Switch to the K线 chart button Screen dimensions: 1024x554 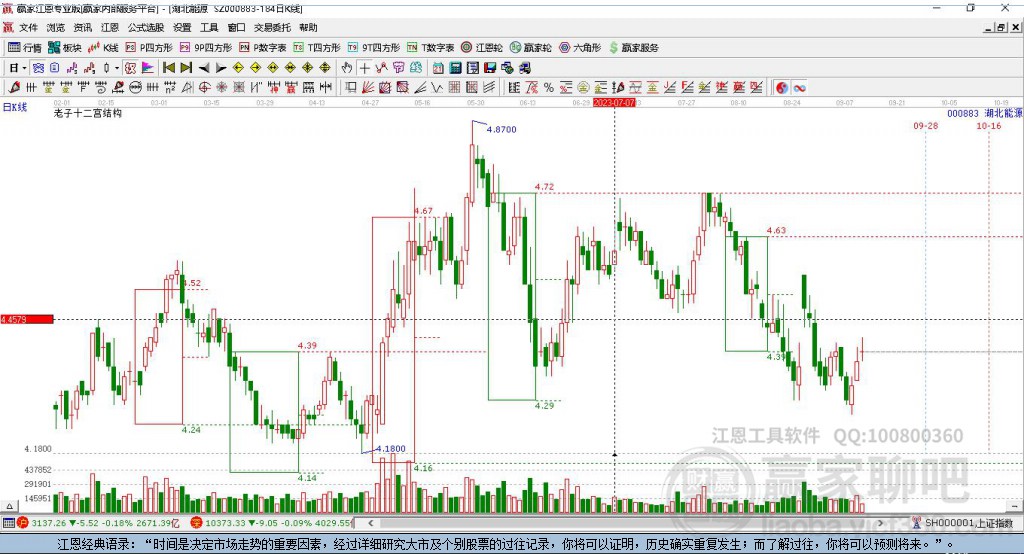pos(103,48)
